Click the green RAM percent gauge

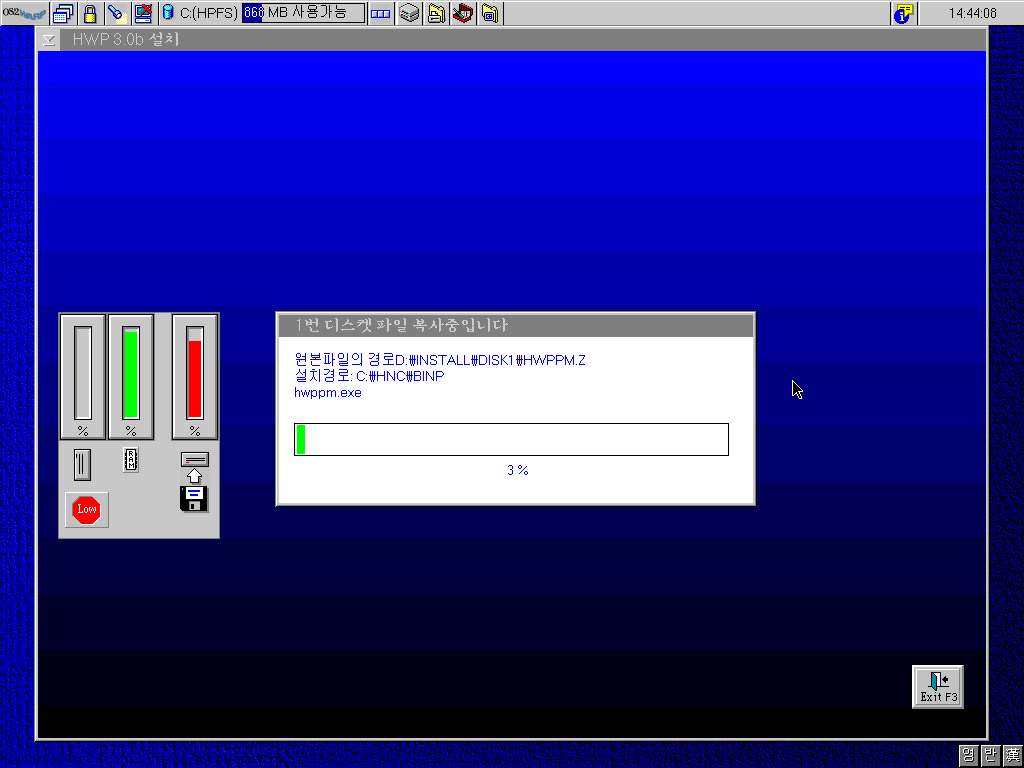(131, 377)
